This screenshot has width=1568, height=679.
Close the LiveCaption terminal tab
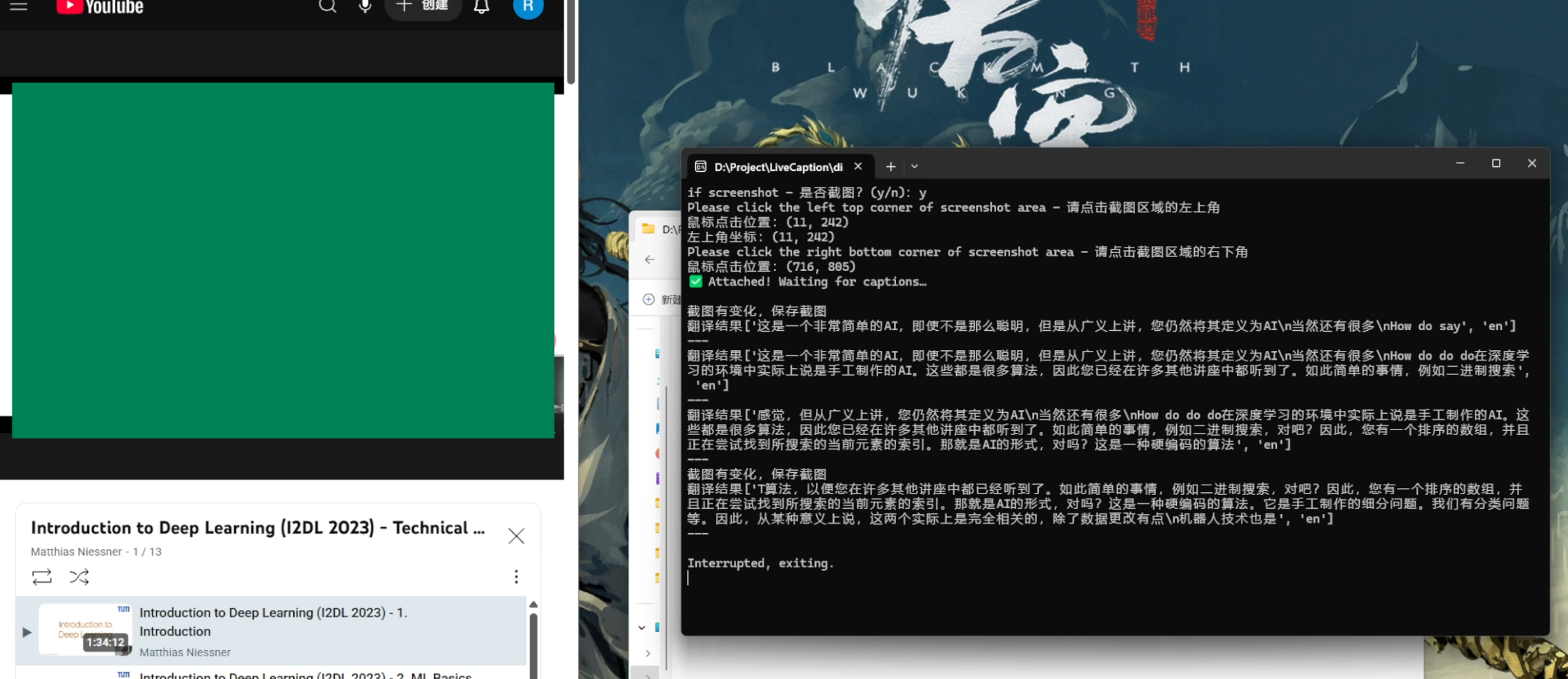click(x=858, y=166)
